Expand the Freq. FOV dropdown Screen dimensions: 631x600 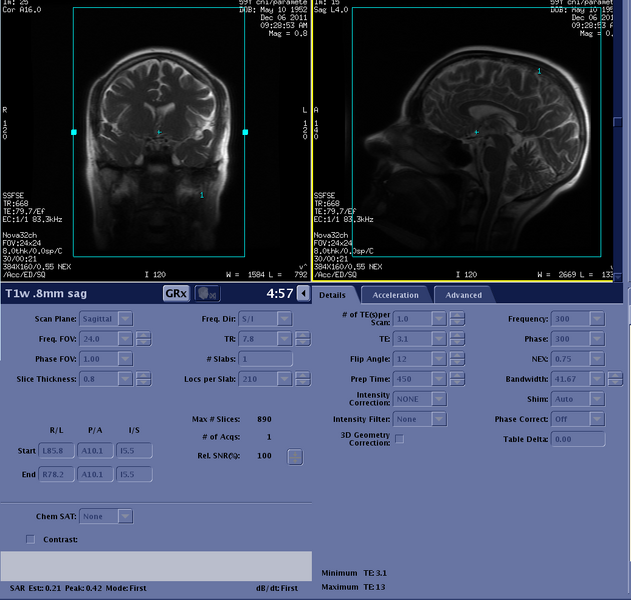tap(125, 339)
